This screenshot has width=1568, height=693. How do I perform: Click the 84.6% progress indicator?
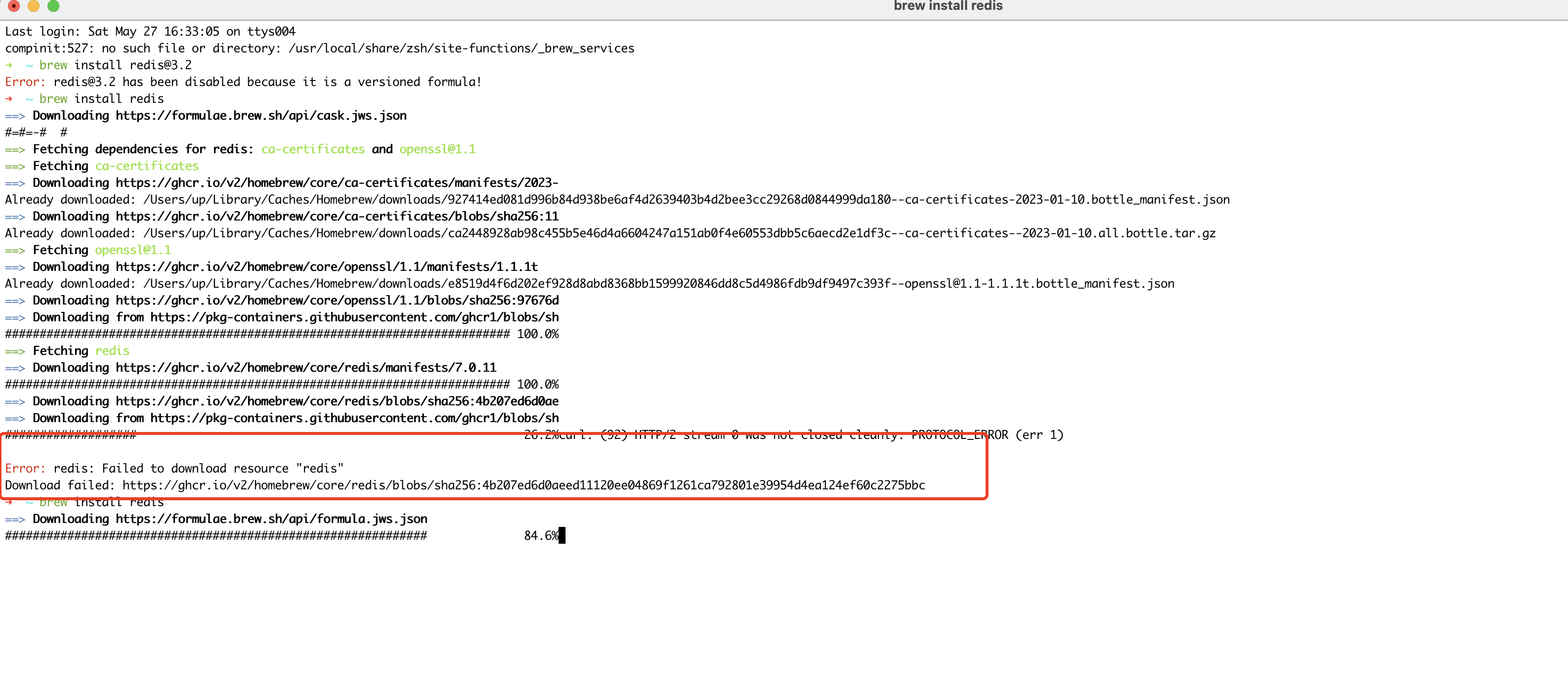[x=540, y=536]
